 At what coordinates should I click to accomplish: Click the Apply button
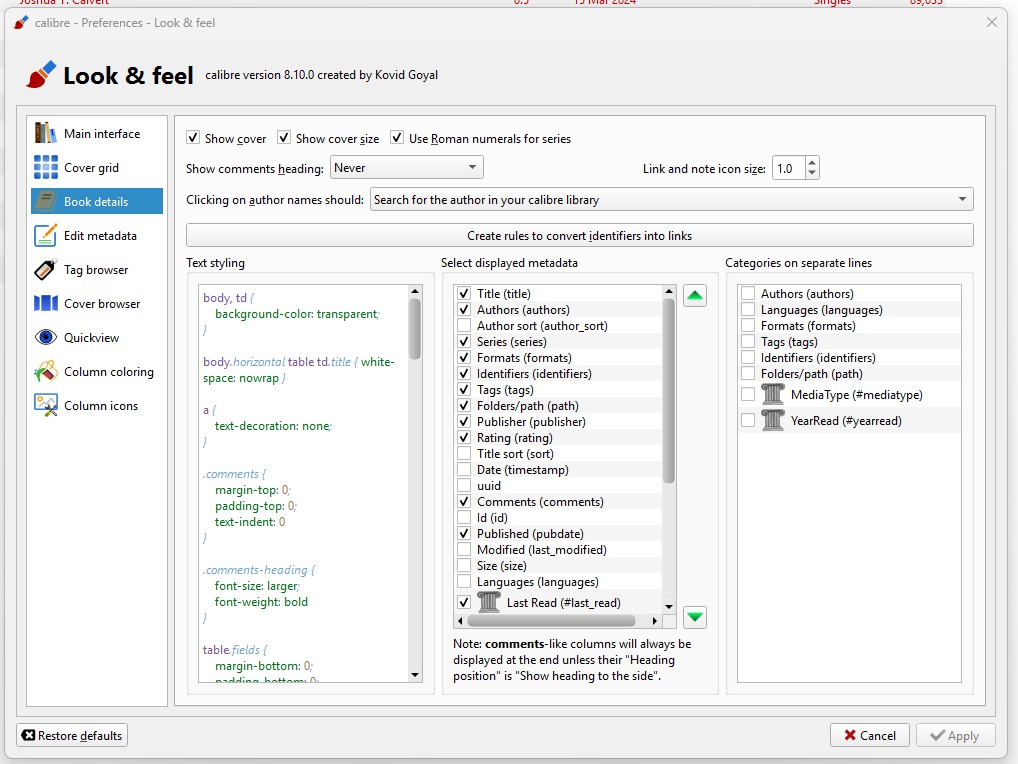click(955, 735)
